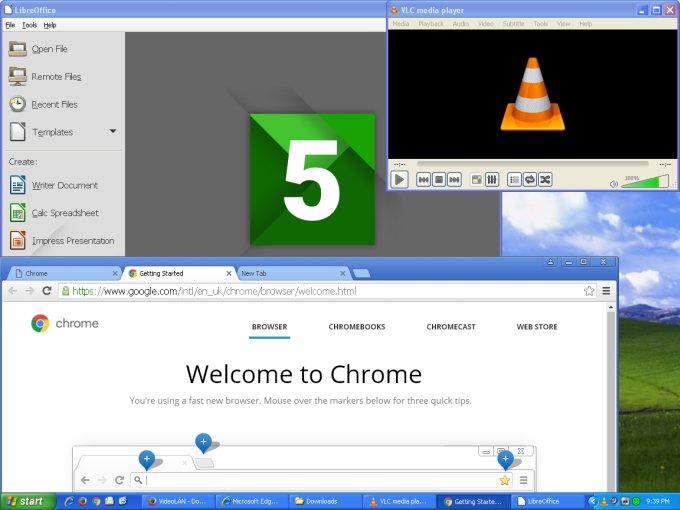Expand the Templates dropdown arrow

113,131
